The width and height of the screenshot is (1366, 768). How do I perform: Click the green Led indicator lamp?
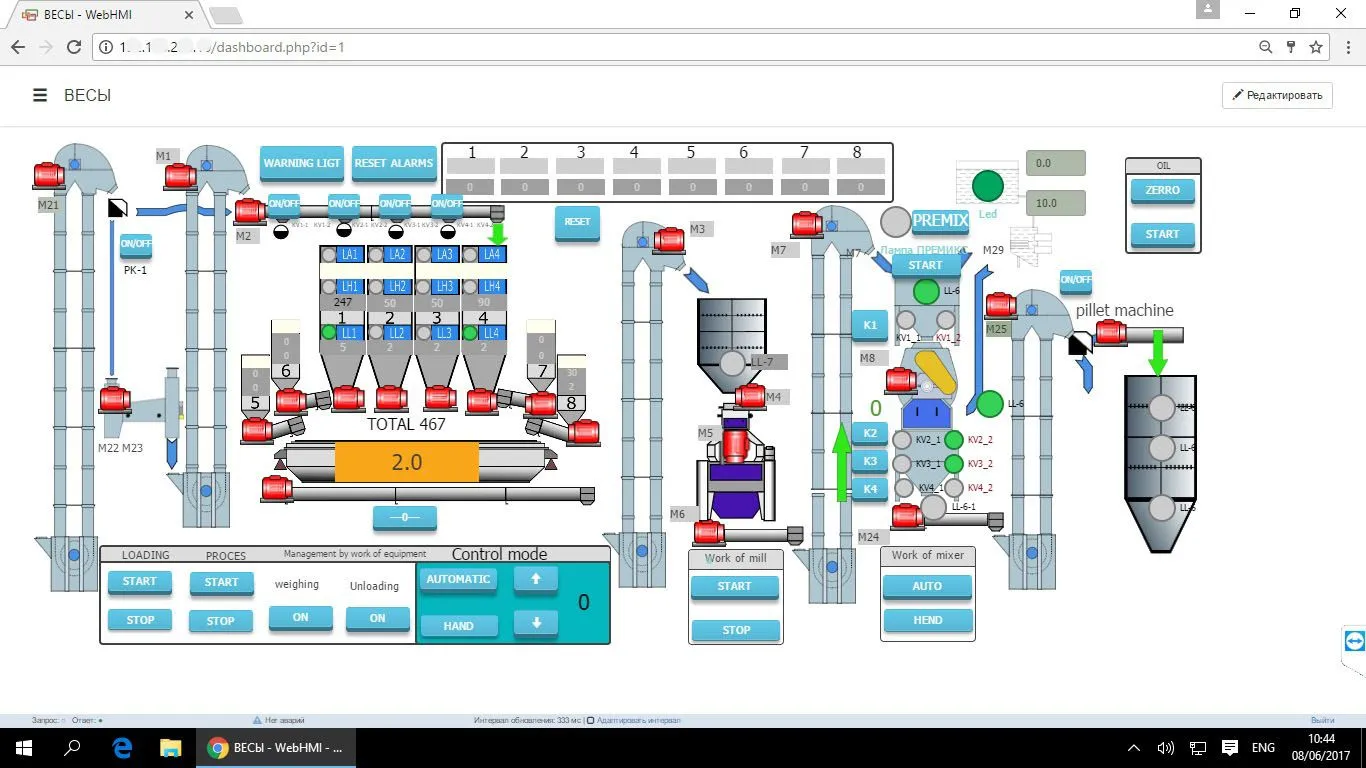pos(987,186)
